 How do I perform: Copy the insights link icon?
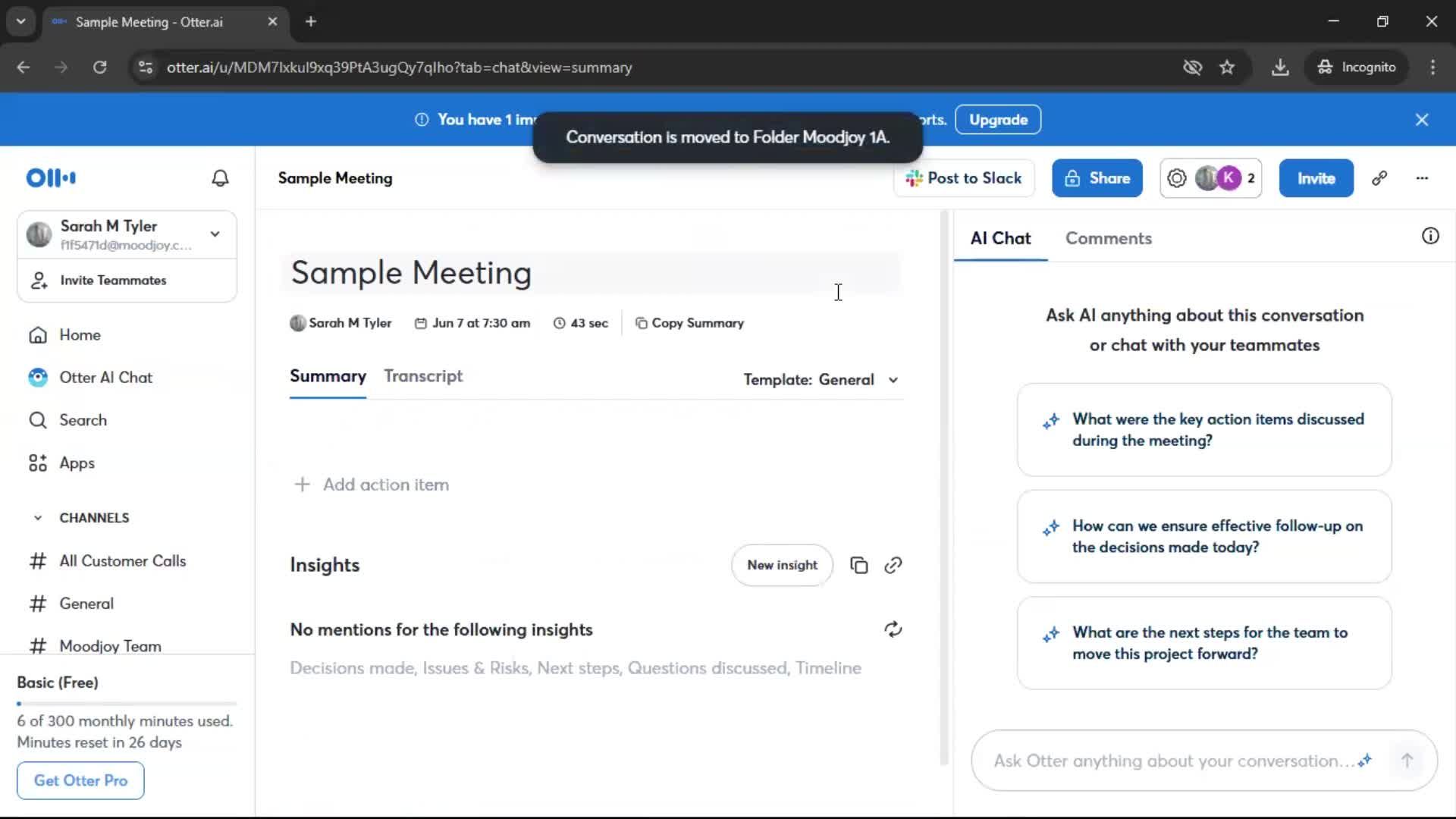click(893, 566)
